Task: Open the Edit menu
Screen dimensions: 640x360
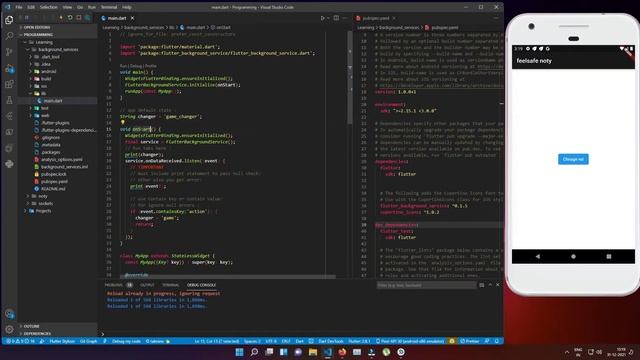Action: tap(31, 7)
